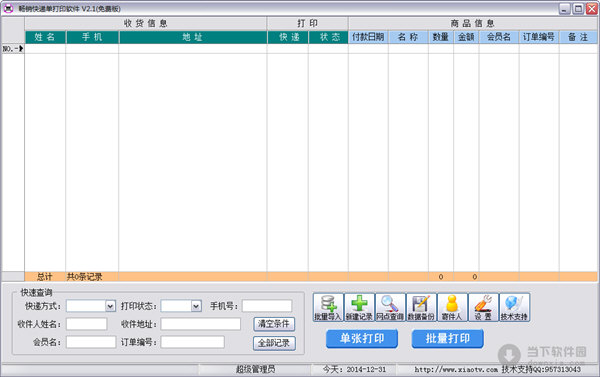The image size is (600, 377).
Task: Close the application window
Action: coord(592,9)
